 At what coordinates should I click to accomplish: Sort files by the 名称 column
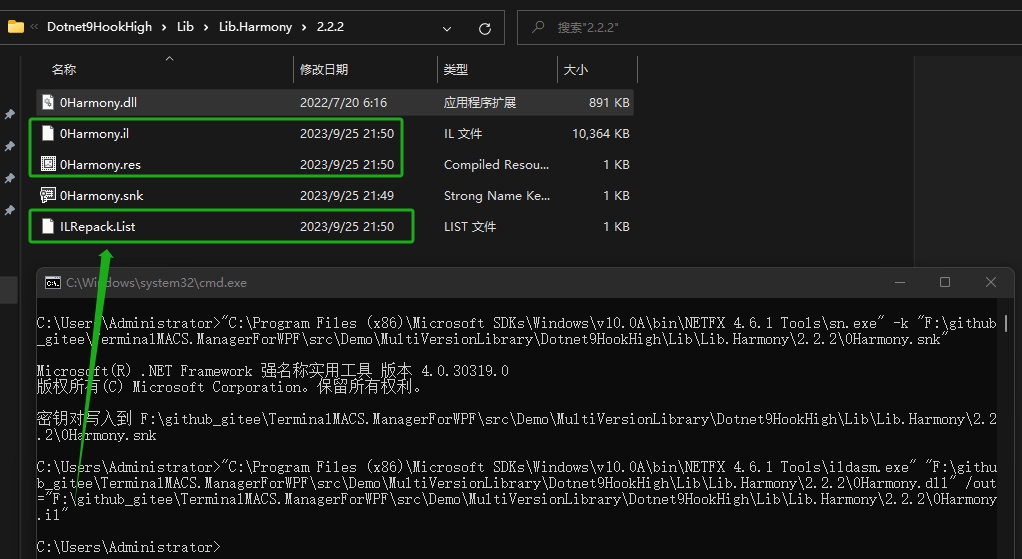[64, 69]
